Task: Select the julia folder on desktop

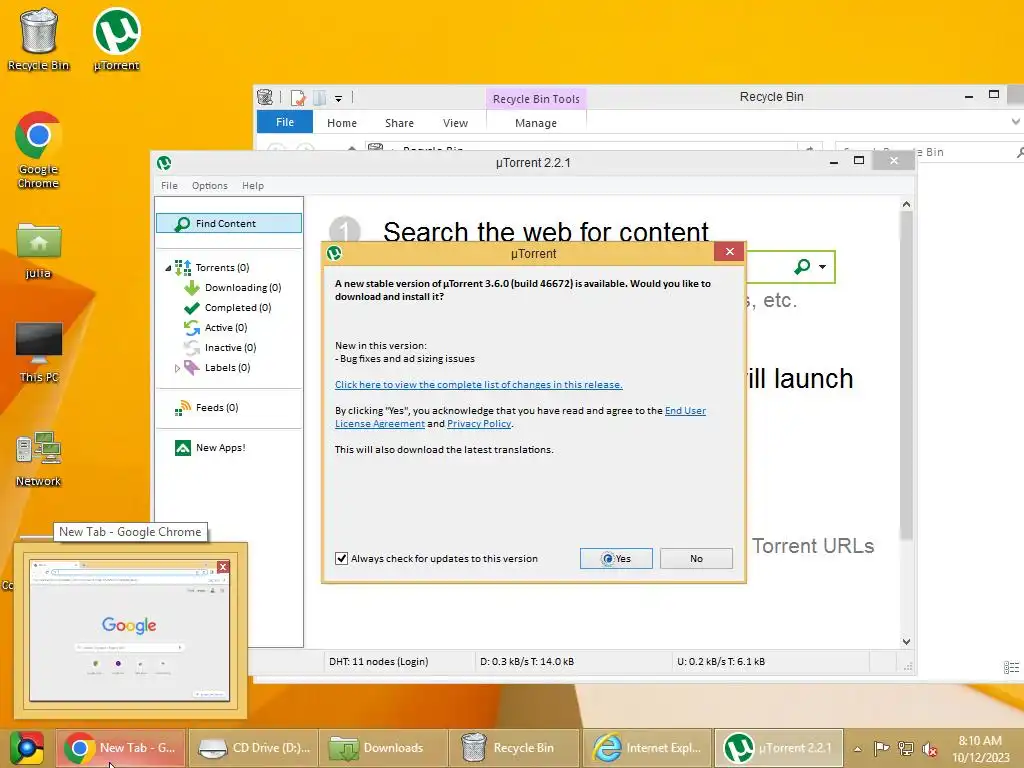Action: pyautogui.click(x=38, y=251)
